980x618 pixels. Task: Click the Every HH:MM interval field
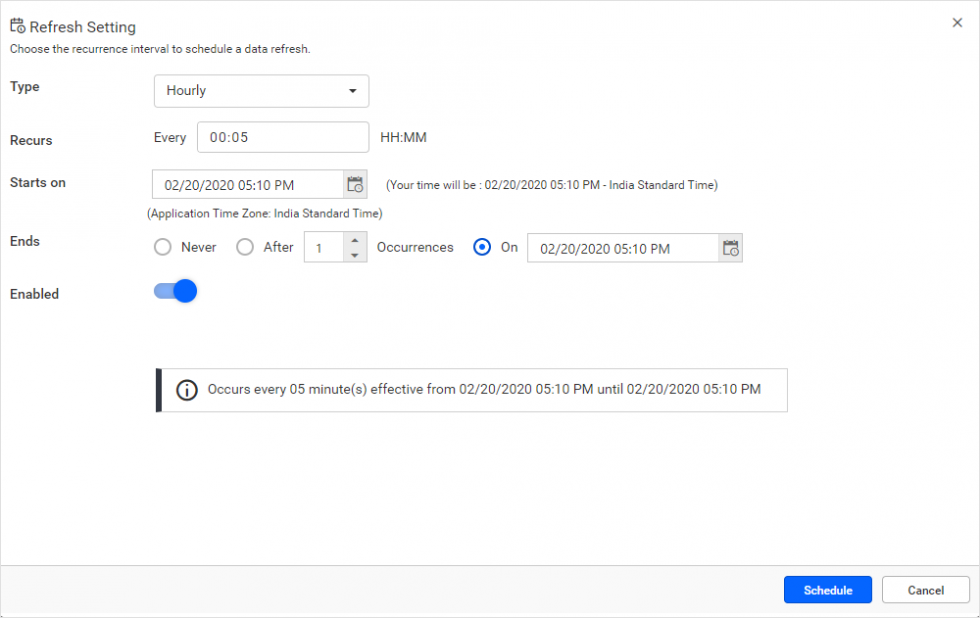pyautogui.click(x=283, y=137)
